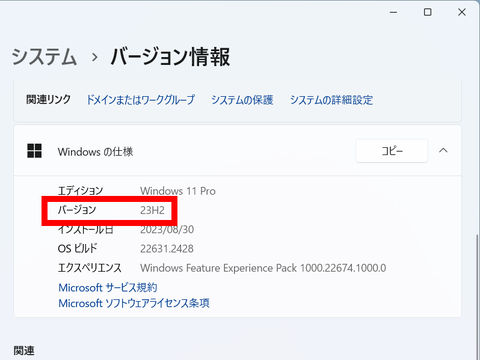Click the Windows logo icon beside Windows の仕様
The width and height of the screenshot is (480, 360).
point(34,151)
